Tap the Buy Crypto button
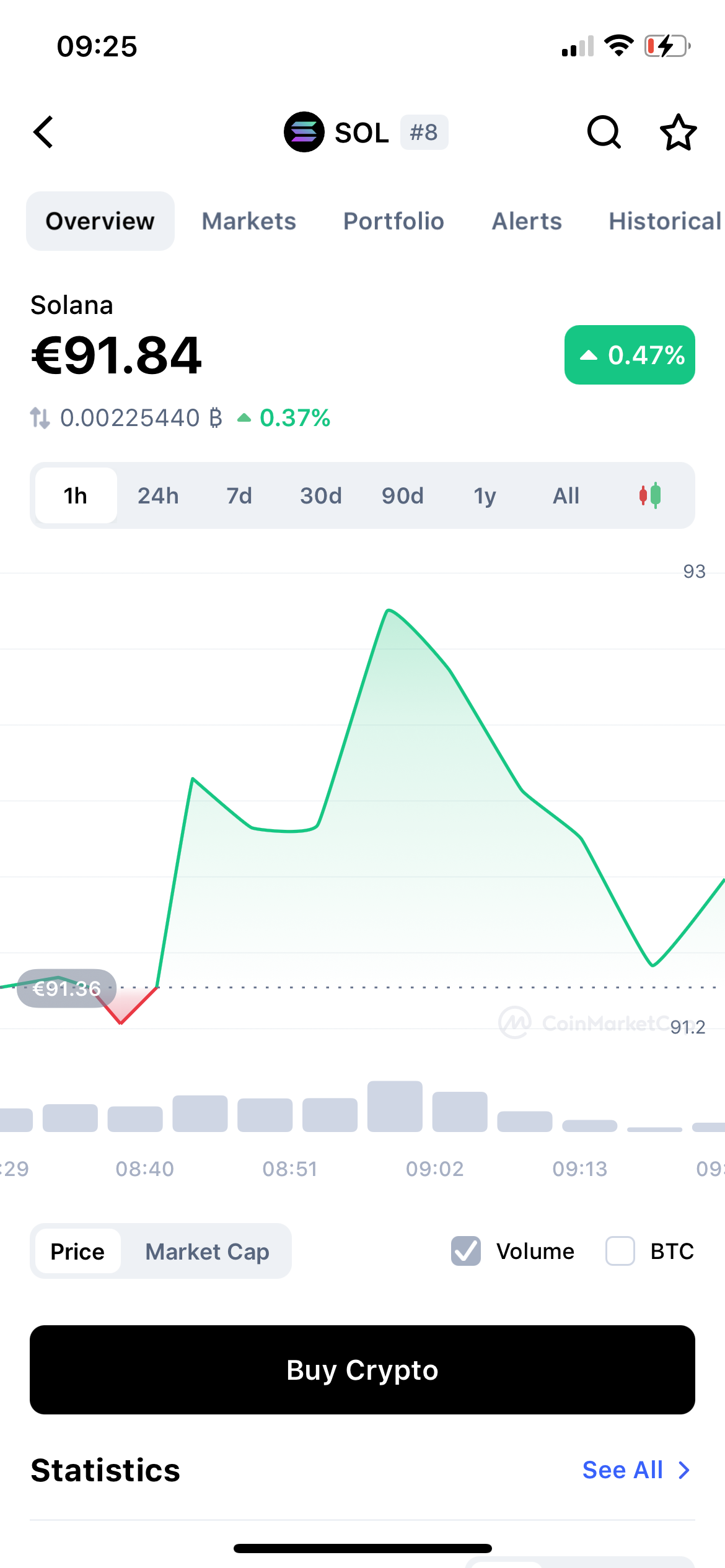Screen dimensions: 725x1568 (362, 1370)
